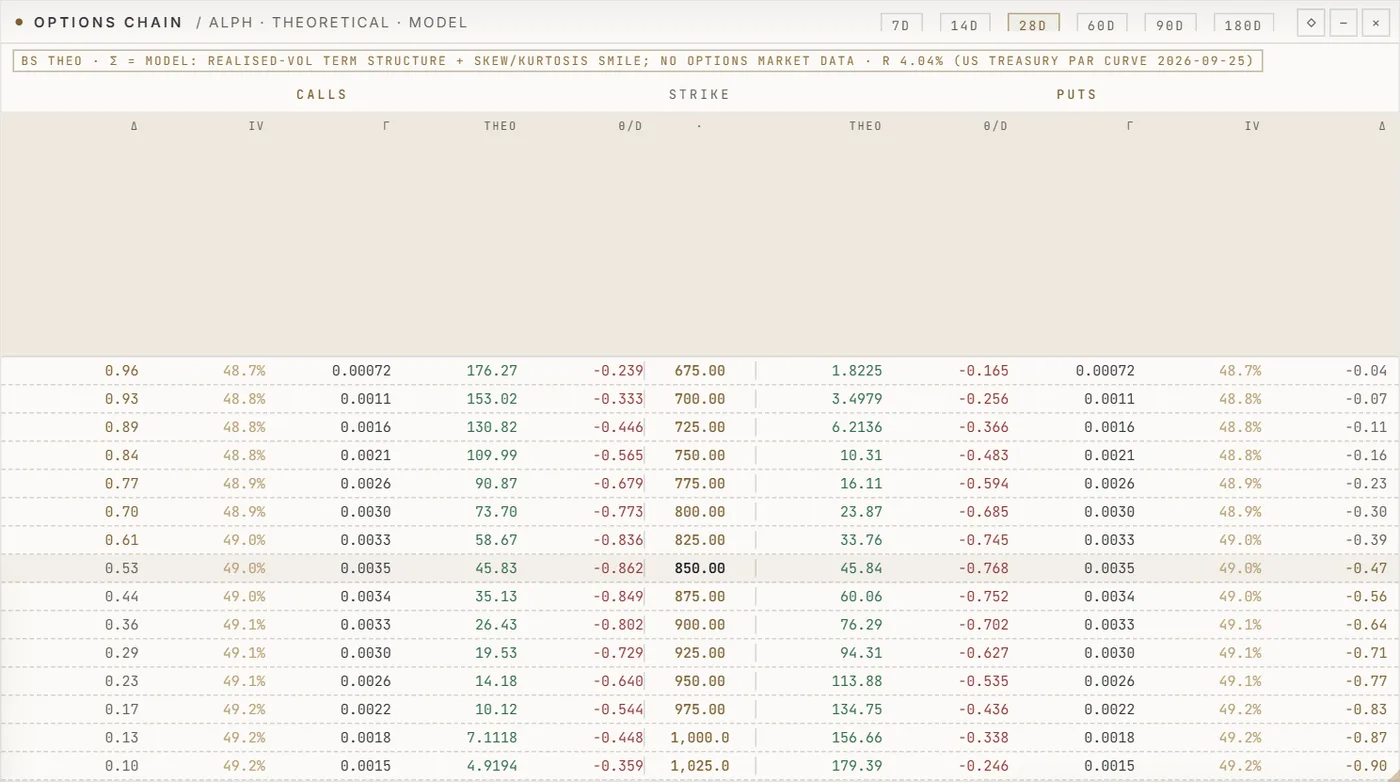The image size is (1400, 782).
Task: Select the 28D expiry tab
Action: click(x=1033, y=24)
